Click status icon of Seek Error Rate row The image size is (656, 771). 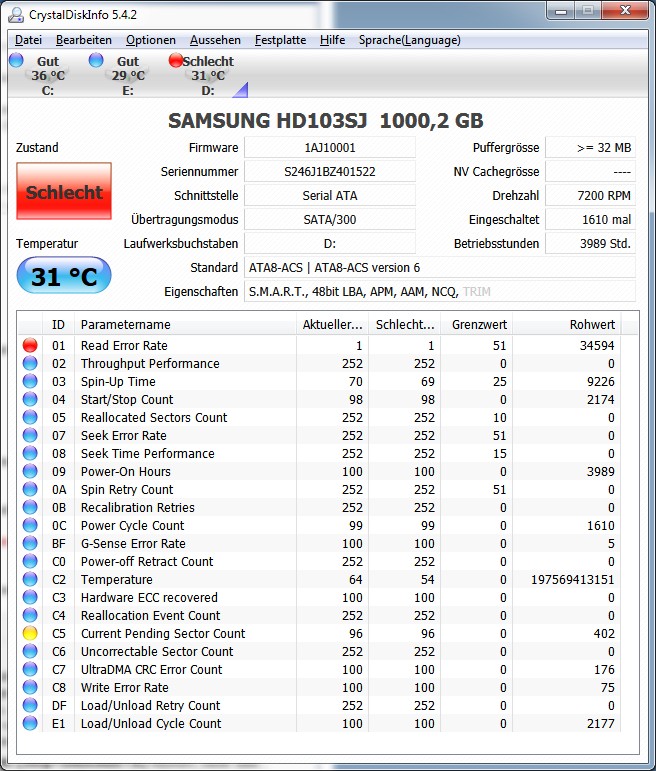pos(30,435)
